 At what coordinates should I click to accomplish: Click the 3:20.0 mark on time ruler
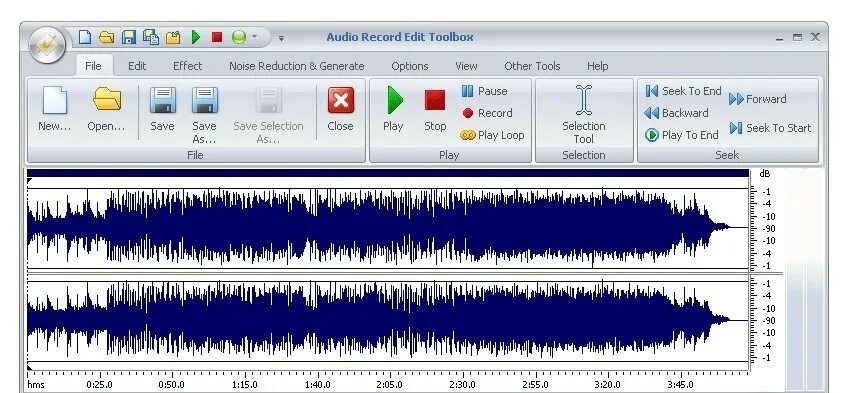click(608, 385)
